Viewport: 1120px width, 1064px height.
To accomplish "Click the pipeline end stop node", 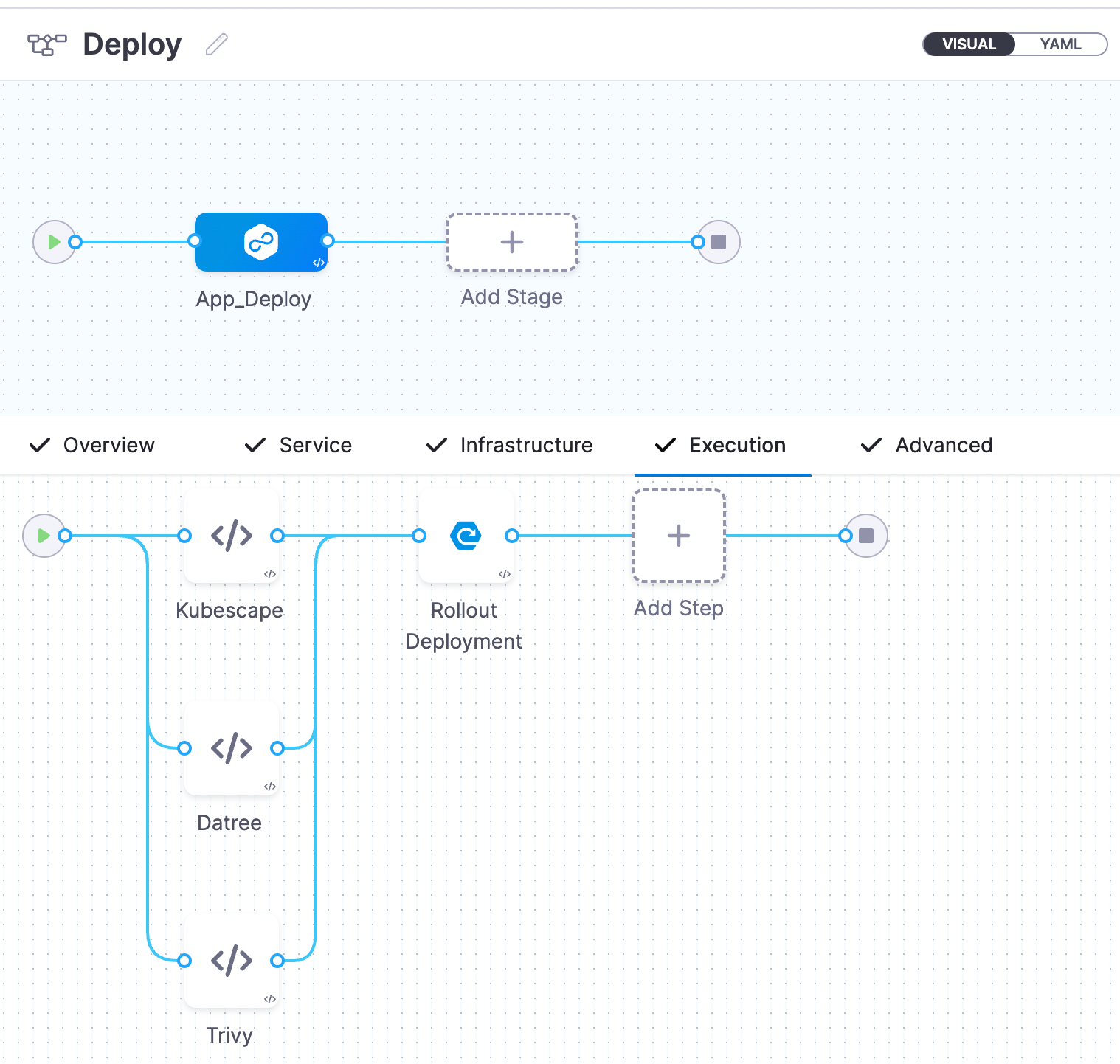I will point(719,242).
